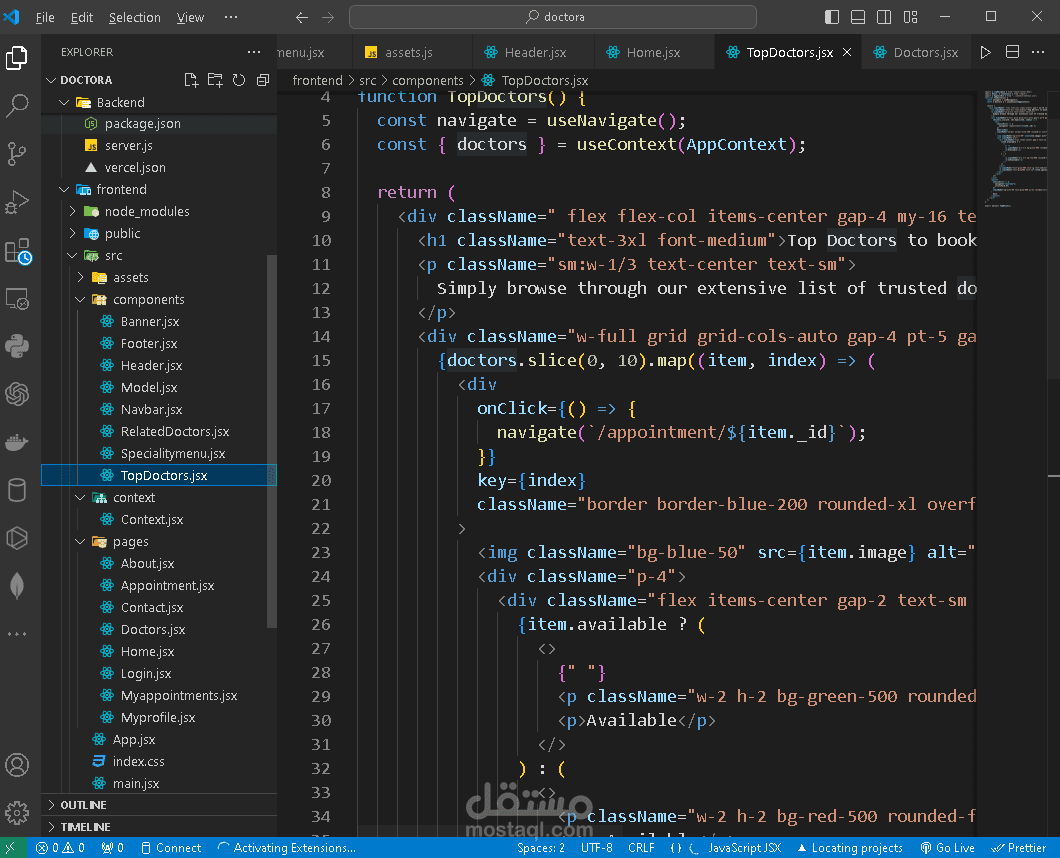Open the Manage settings gear

tap(17, 811)
